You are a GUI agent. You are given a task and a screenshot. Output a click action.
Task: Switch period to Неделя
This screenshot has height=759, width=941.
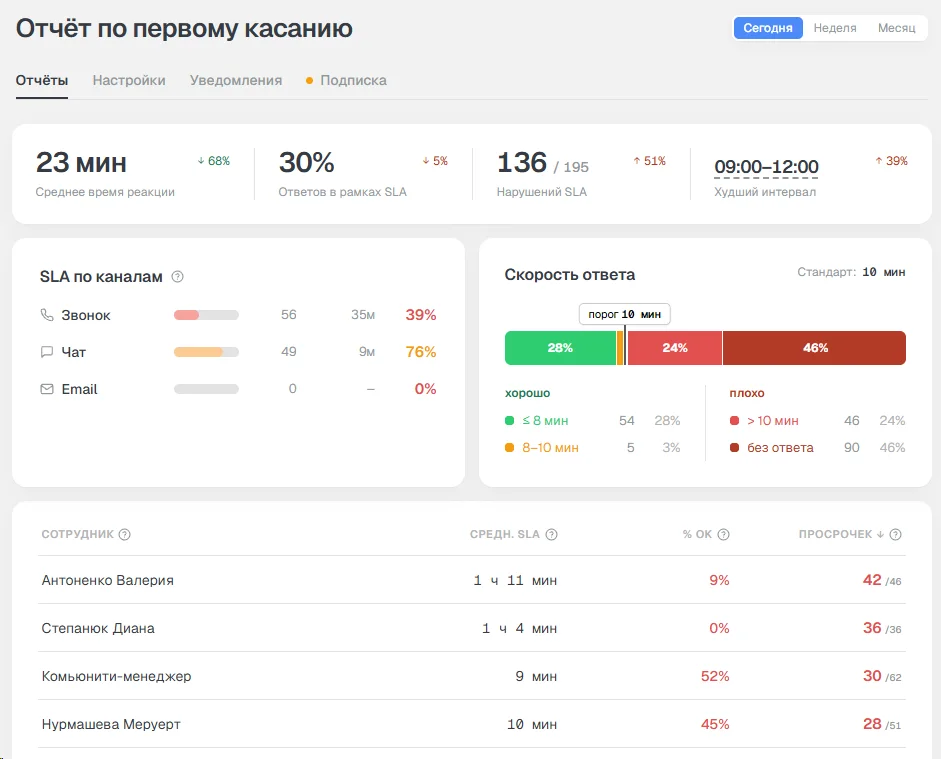(x=835, y=28)
